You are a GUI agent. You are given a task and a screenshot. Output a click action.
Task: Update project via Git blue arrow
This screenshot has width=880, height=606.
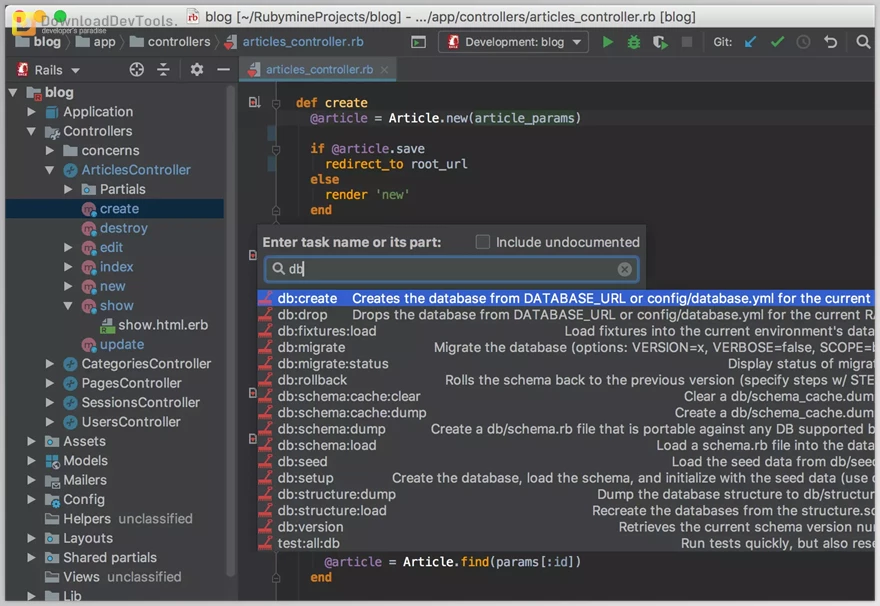[750, 42]
